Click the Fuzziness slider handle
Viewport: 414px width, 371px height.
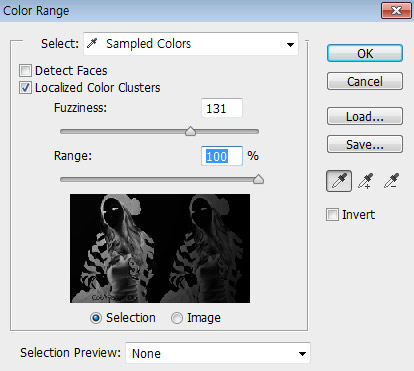tap(190, 131)
